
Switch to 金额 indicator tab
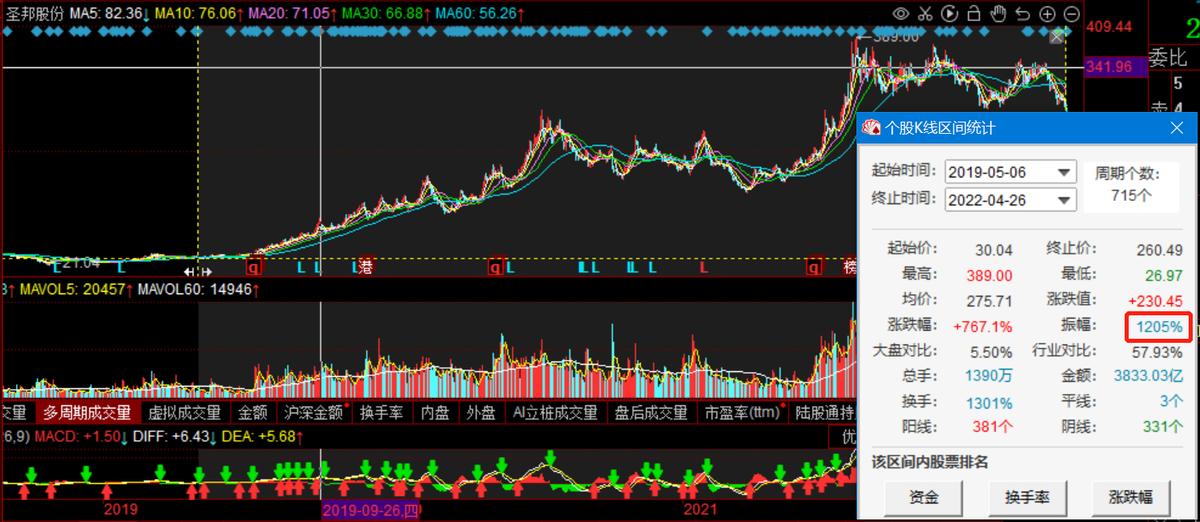click(x=253, y=412)
